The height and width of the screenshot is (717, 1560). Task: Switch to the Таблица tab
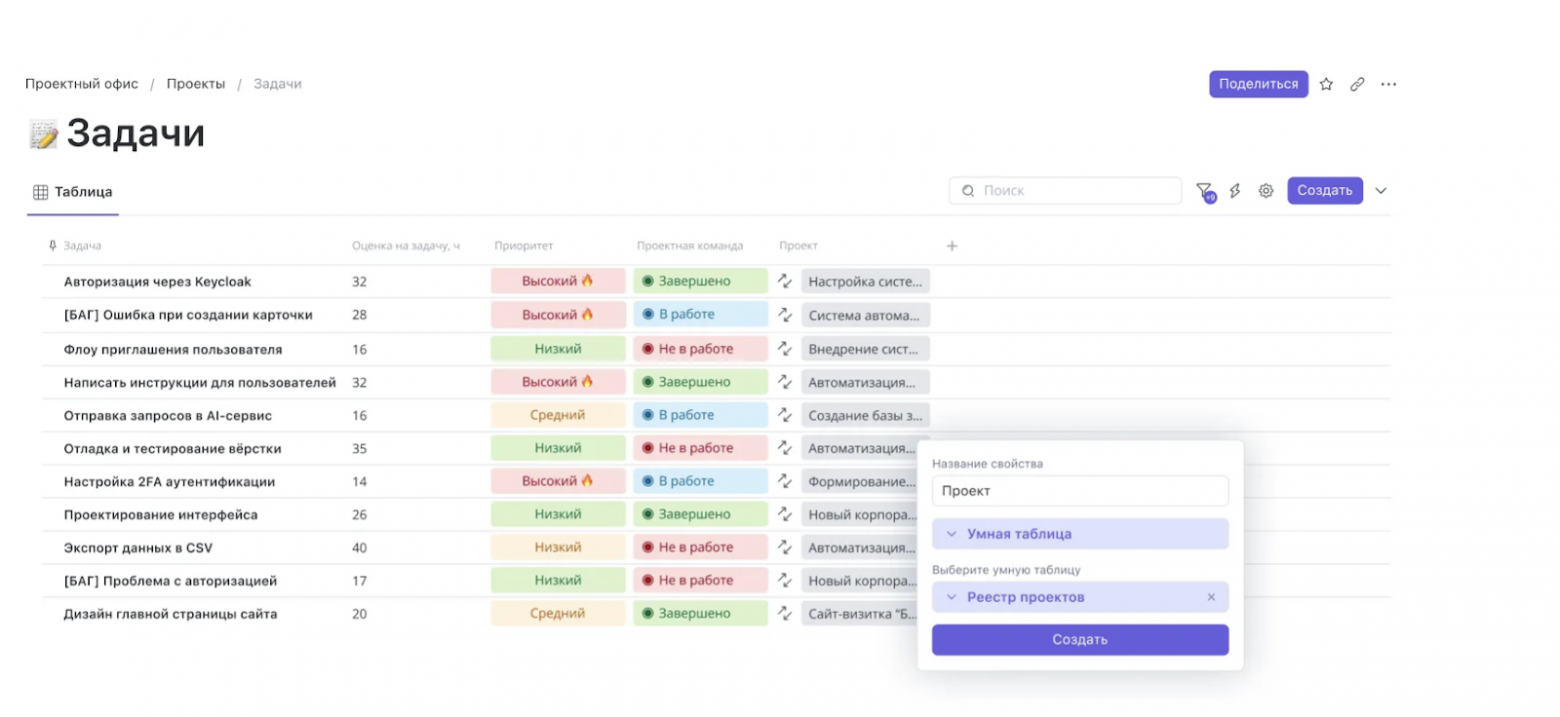click(x=72, y=191)
